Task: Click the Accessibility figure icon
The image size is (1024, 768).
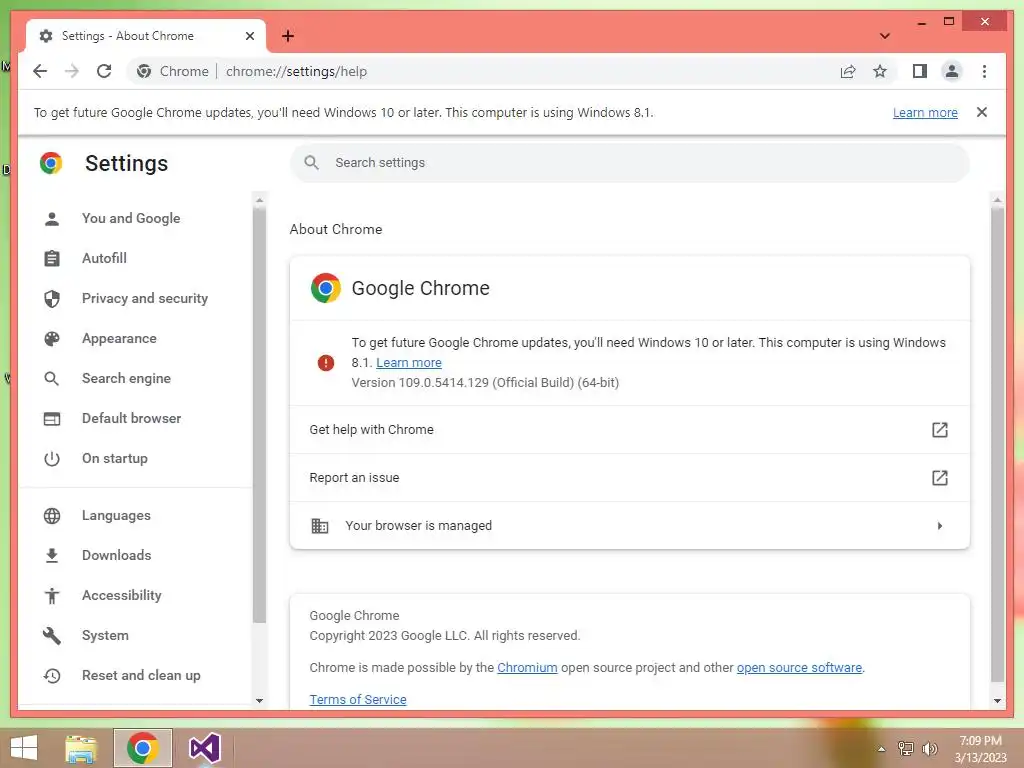Action: tap(52, 595)
